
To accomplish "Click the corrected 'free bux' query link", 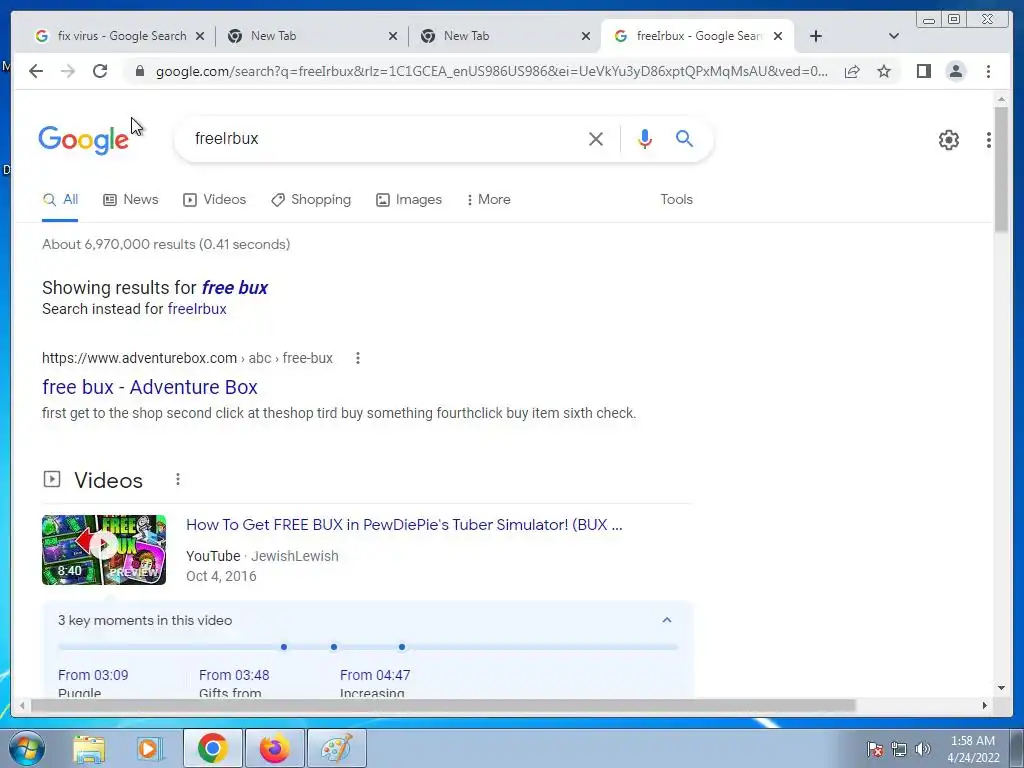I will click(234, 287).
